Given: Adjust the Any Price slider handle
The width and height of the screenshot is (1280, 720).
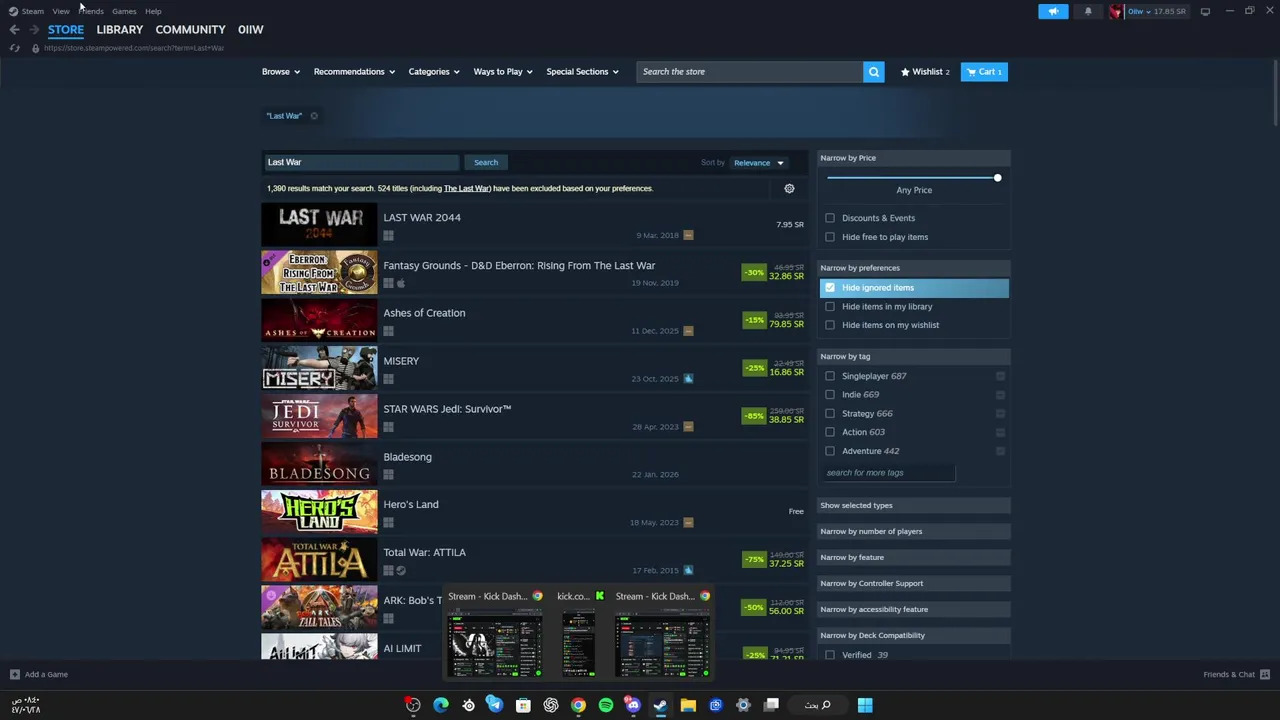Looking at the screenshot, I should coord(997,178).
